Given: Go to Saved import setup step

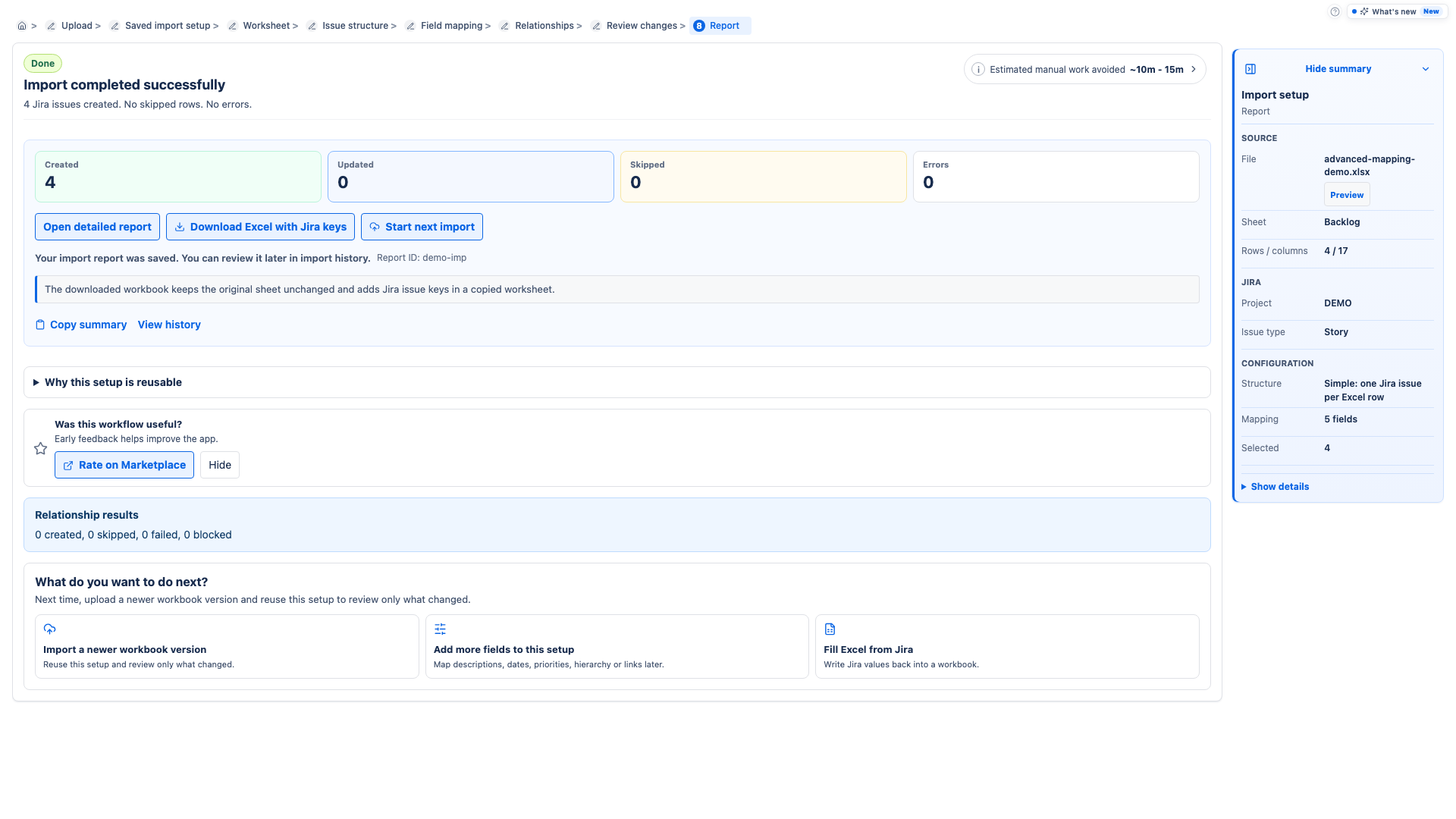Looking at the screenshot, I should pyautogui.click(x=168, y=26).
